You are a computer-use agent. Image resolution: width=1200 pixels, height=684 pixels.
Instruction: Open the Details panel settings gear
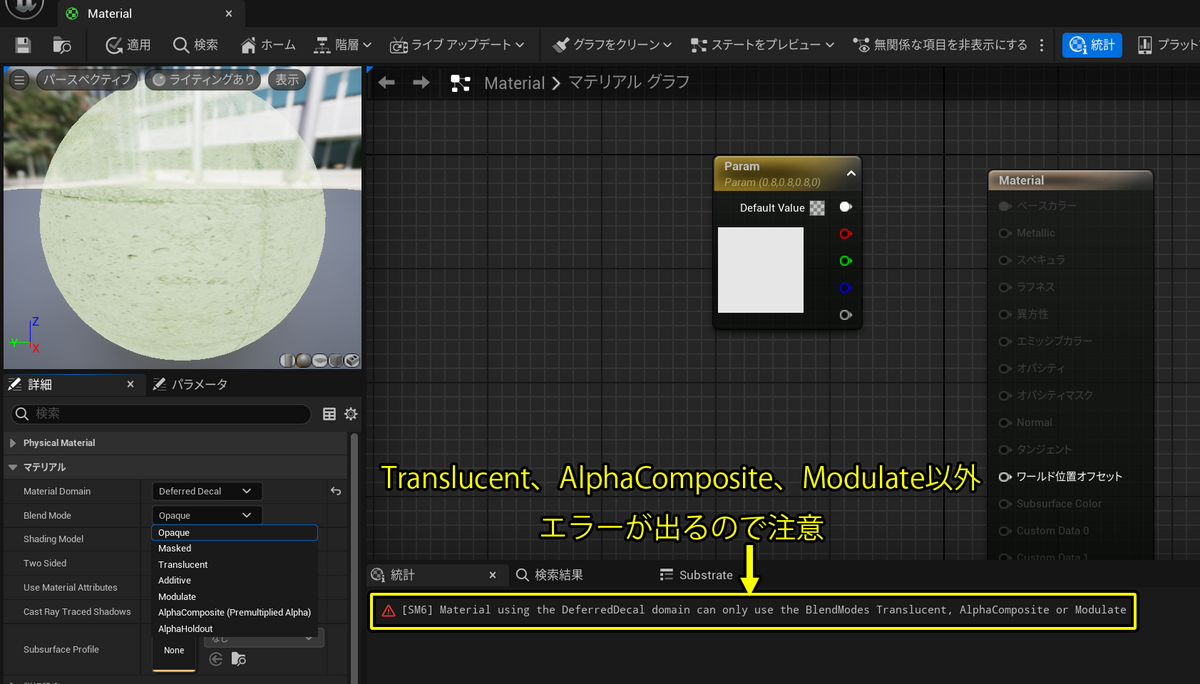point(351,413)
